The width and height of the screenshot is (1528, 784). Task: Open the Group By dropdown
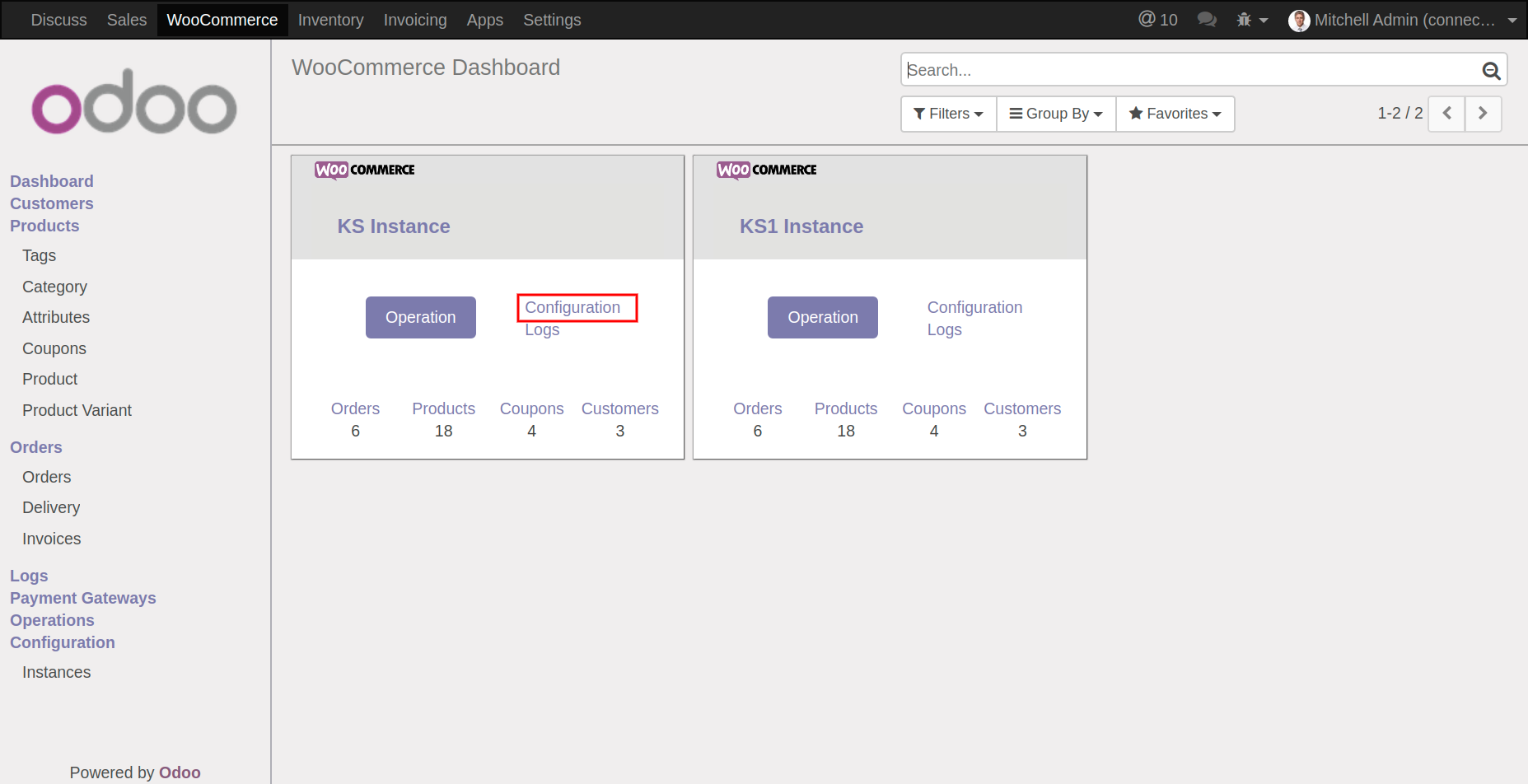click(1056, 114)
